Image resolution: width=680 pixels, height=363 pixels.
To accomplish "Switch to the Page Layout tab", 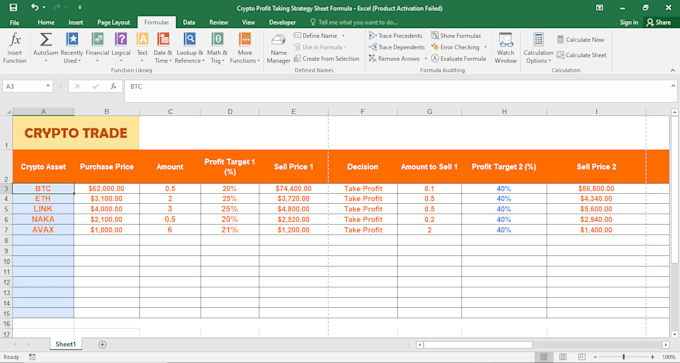I will pos(114,23).
